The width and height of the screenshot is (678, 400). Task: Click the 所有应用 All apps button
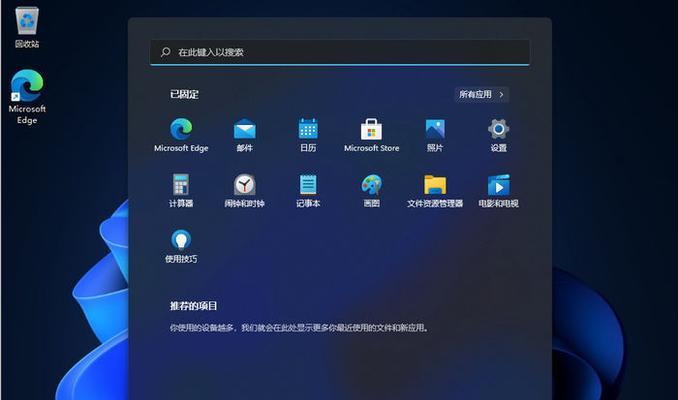click(x=481, y=94)
